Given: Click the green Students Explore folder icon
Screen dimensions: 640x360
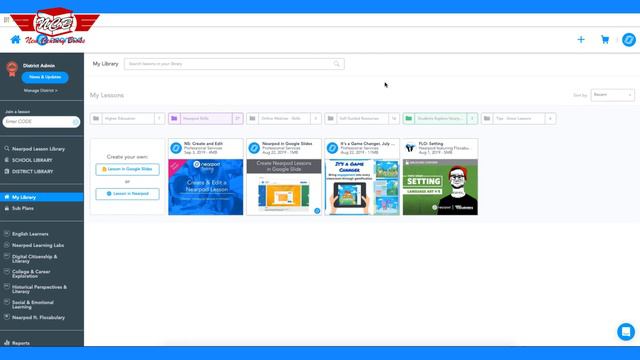Looking at the screenshot, I should click(409, 118).
